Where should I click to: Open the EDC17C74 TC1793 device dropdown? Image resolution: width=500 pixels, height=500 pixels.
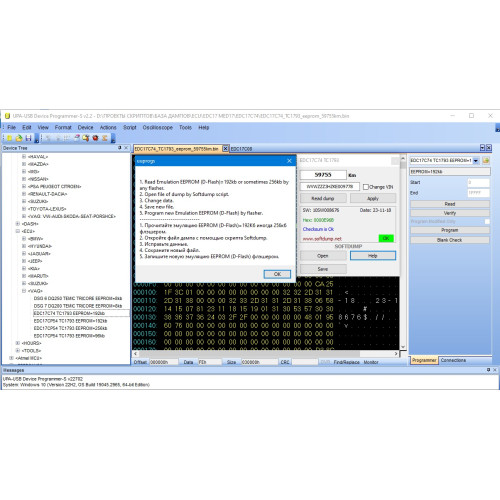click(x=476, y=161)
